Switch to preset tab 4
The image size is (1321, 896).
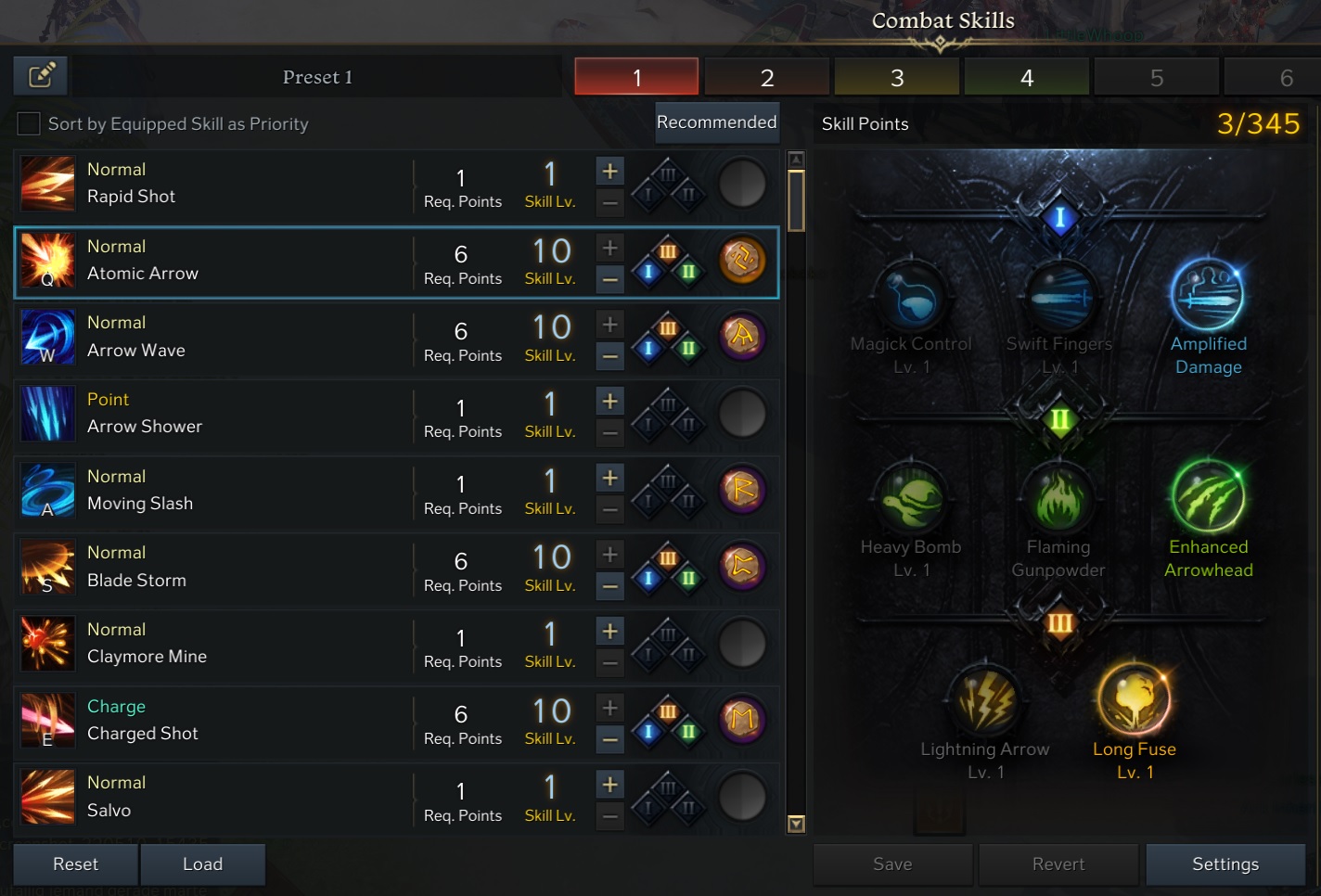(1027, 77)
